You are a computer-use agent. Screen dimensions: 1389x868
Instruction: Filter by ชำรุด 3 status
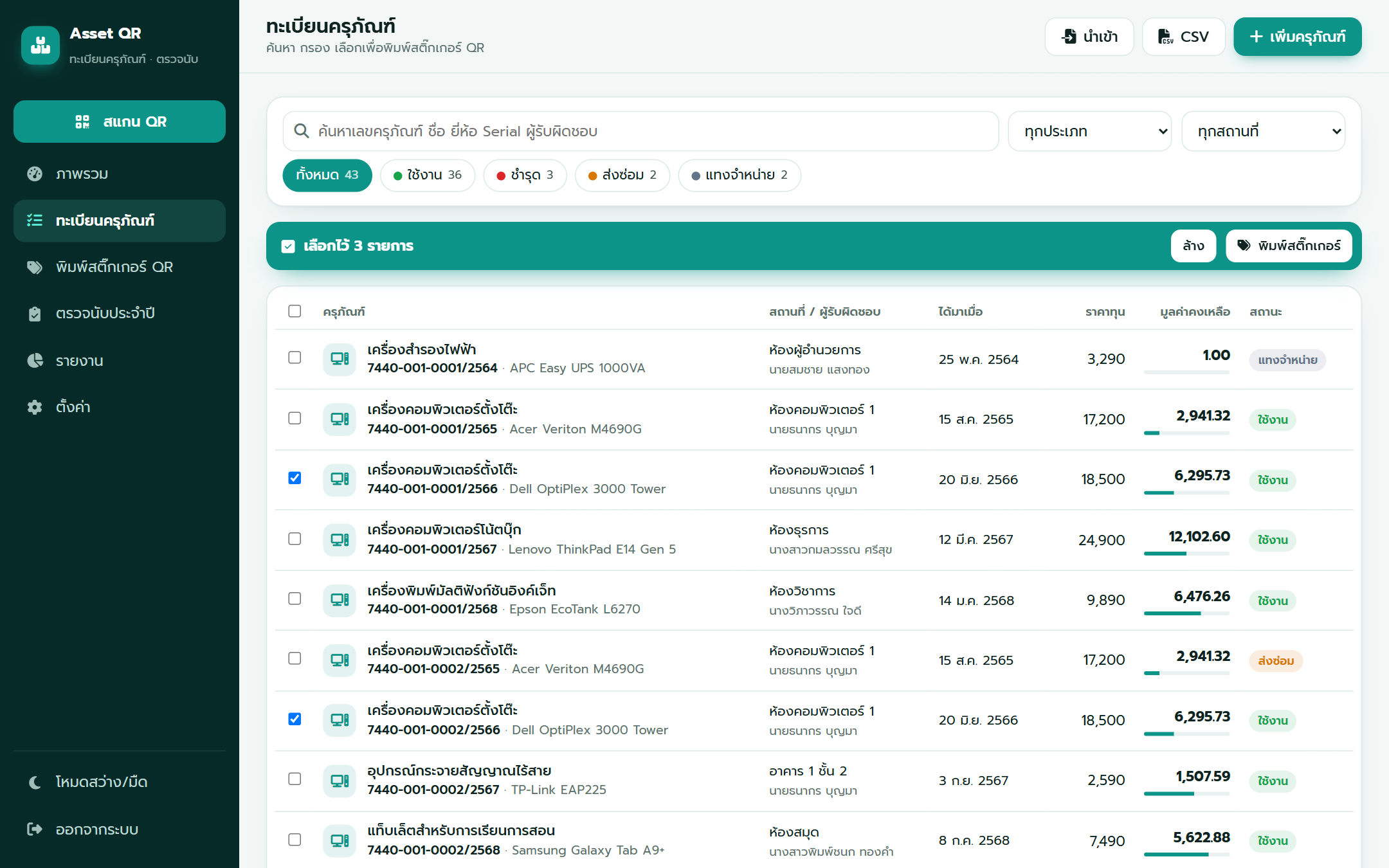click(x=525, y=175)
